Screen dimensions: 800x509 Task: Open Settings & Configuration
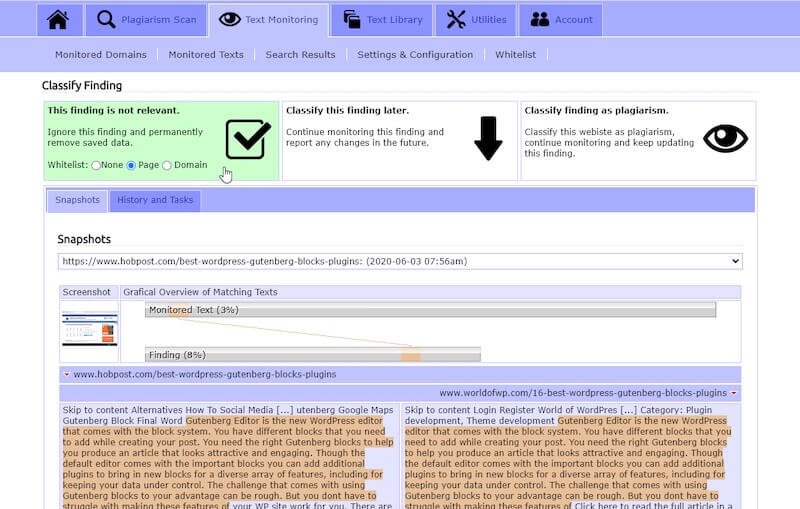point(415,55)
